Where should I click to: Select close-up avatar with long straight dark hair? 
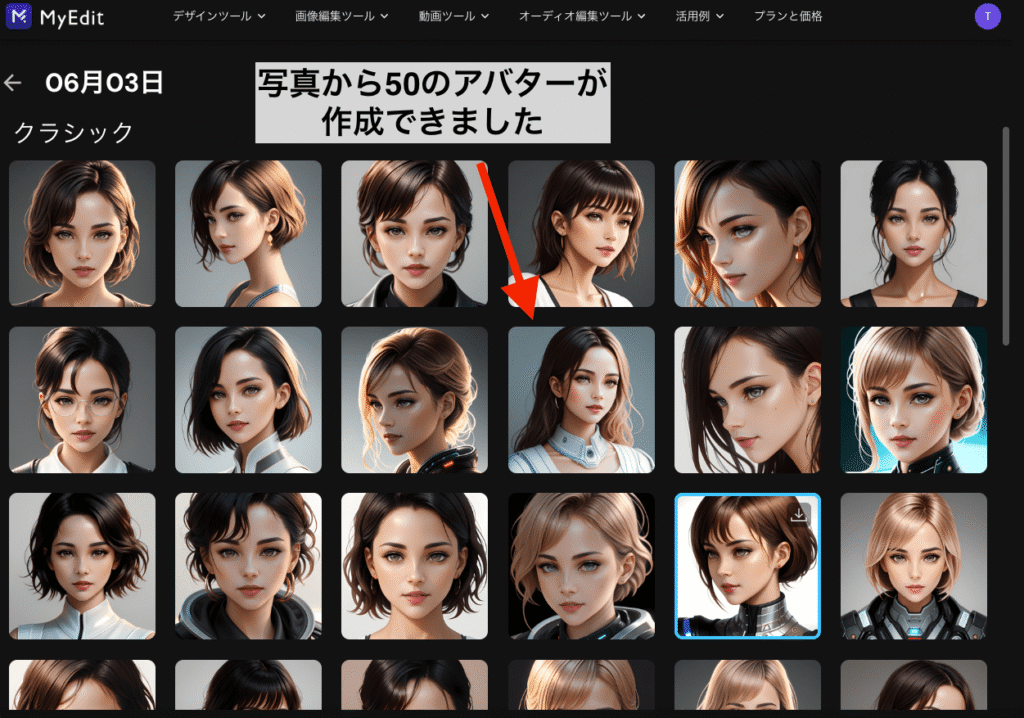pyautogui.click(x=747, y=400)
